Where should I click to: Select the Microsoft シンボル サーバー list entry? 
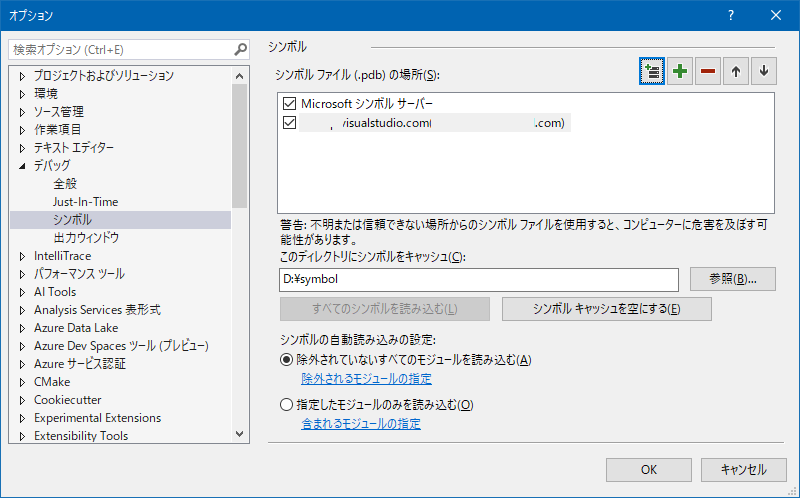tap(367, 104)
